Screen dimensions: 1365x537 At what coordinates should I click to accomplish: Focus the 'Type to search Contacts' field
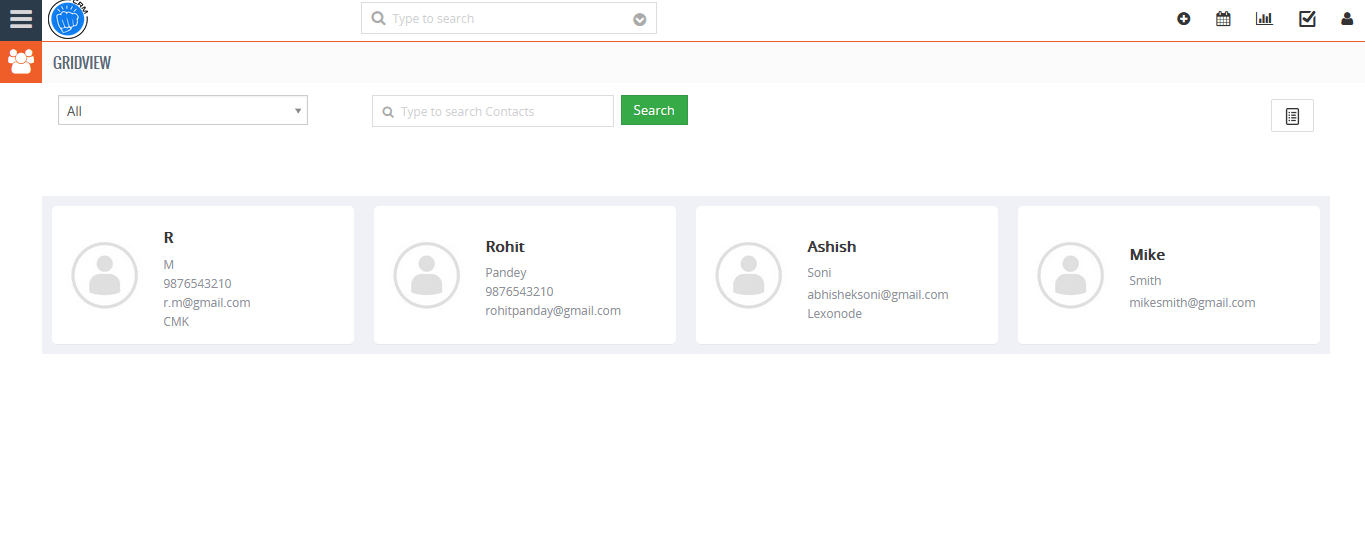493,111
